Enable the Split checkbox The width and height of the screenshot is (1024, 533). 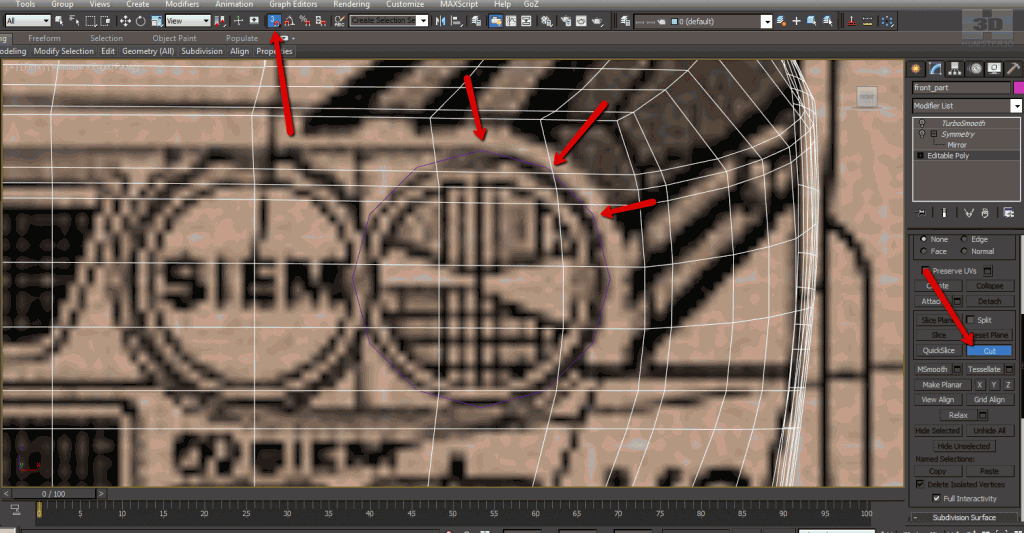(x=970, y=319)
